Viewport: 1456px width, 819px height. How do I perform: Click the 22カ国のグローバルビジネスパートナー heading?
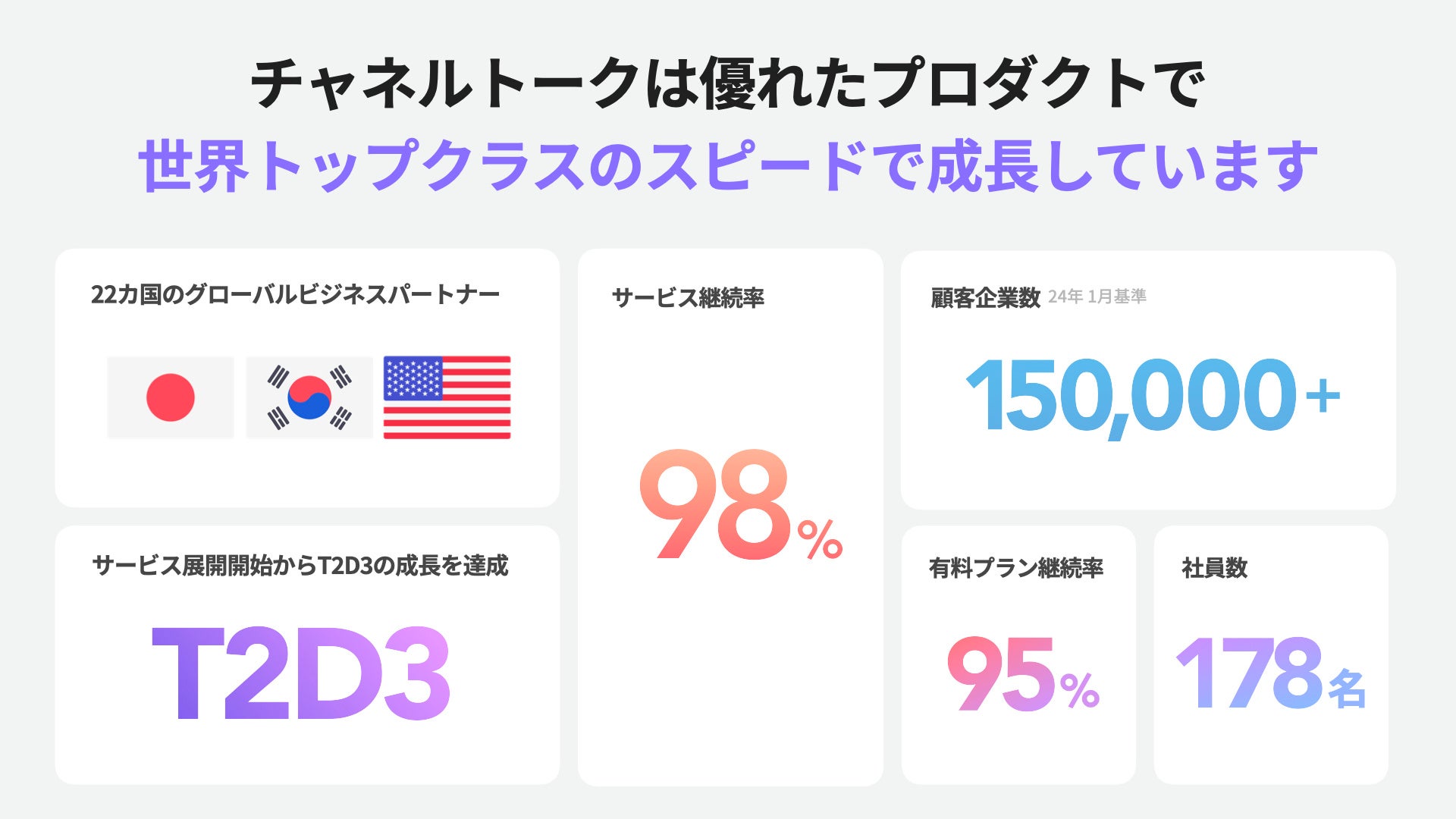pyautogui.click(x=295, y=294)
